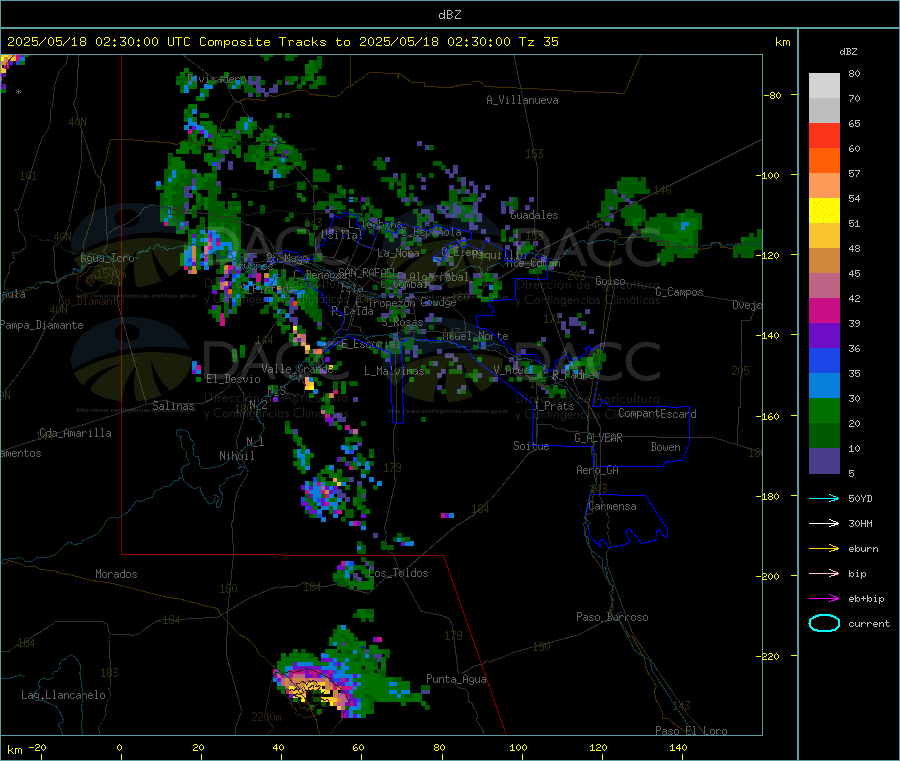Click the 'Tz 35' value in the header
900x761 pixels.
(x=538, y=42)
